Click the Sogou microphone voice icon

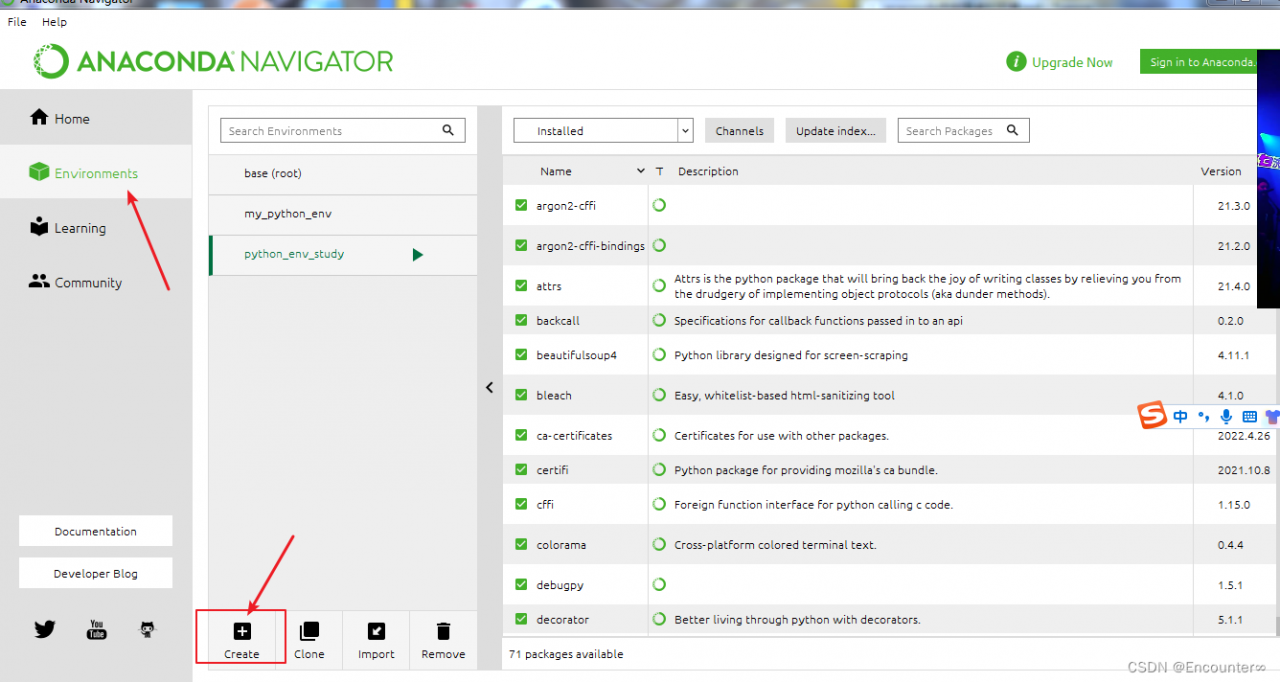[x=1226, y=416]
